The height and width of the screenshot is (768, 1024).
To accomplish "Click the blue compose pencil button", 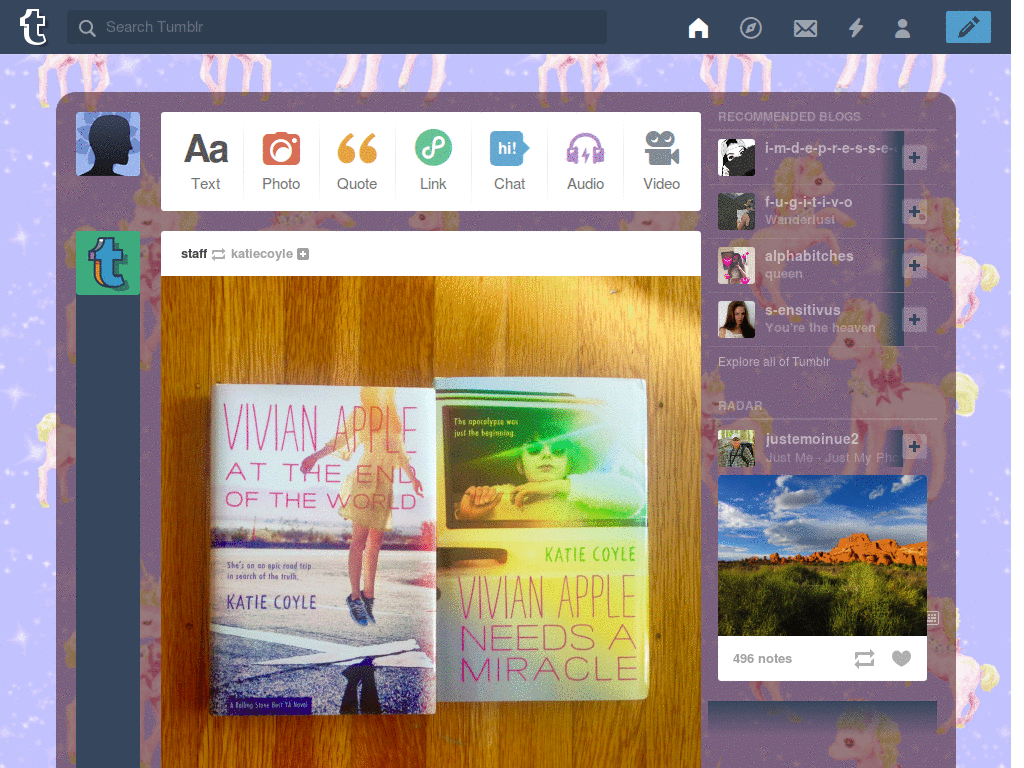I will click(968, 27).
